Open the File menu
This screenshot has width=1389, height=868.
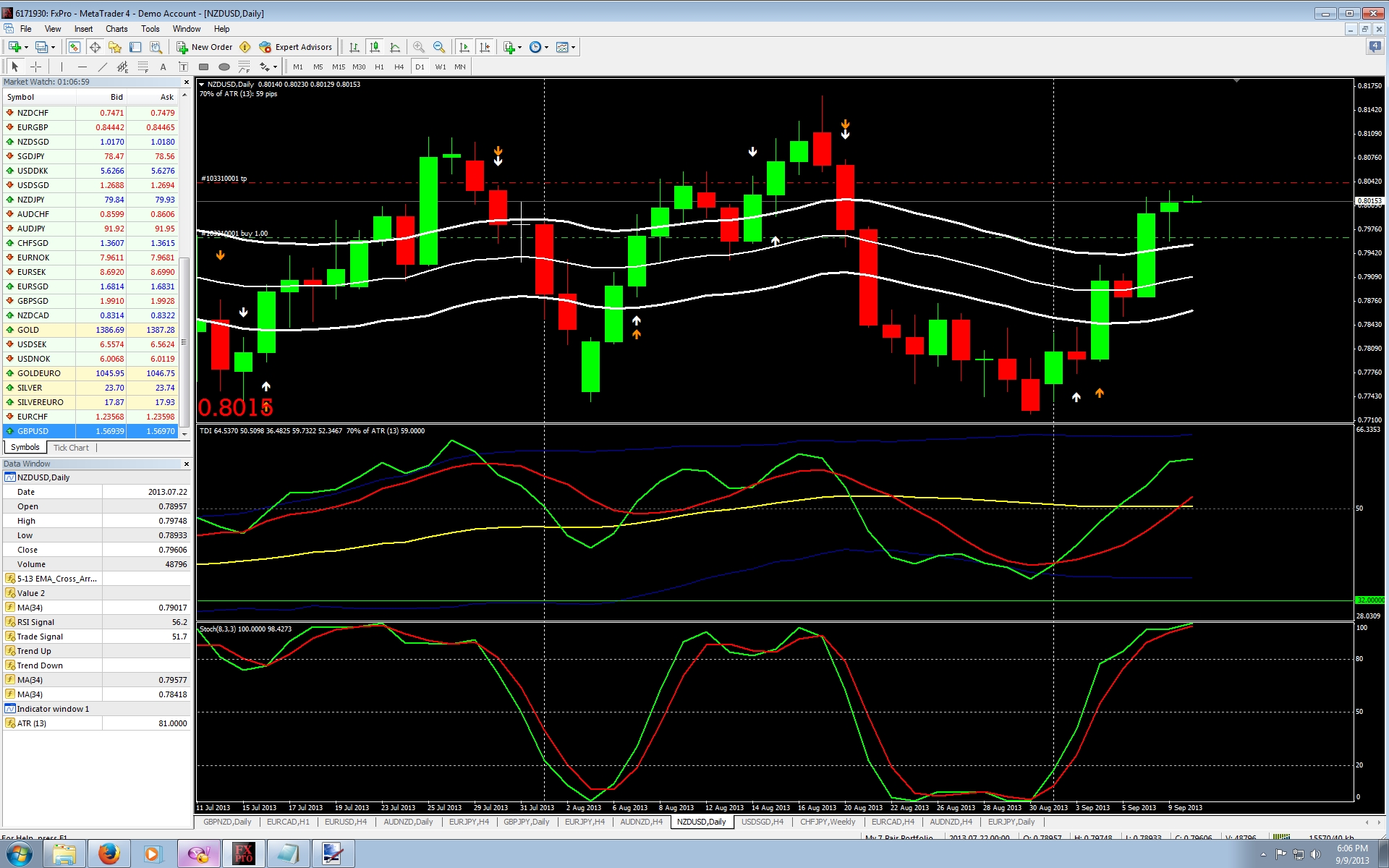(x=26, y=29)
